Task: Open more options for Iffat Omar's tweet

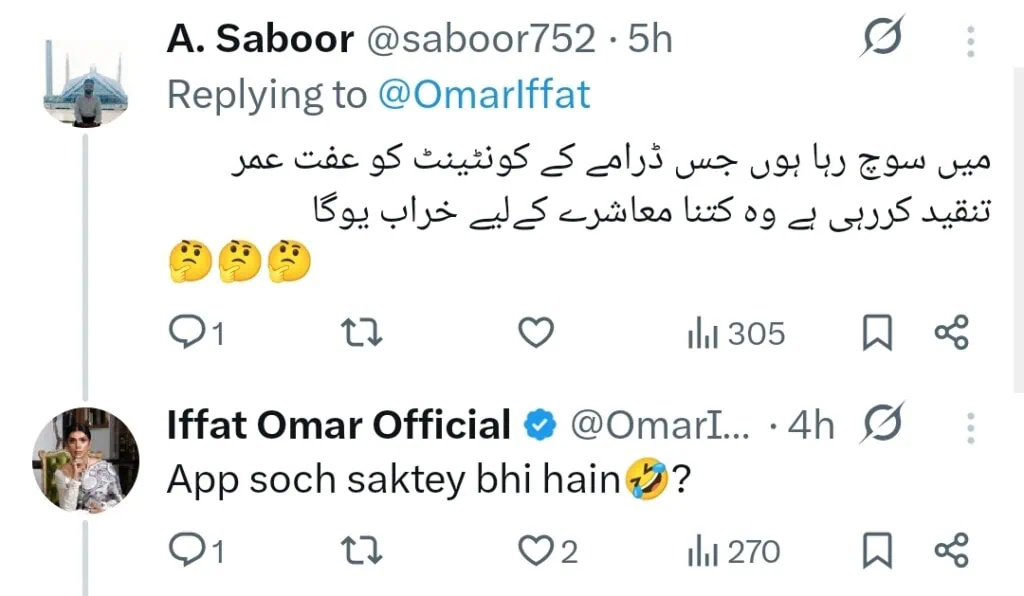Action: point(971,427)
